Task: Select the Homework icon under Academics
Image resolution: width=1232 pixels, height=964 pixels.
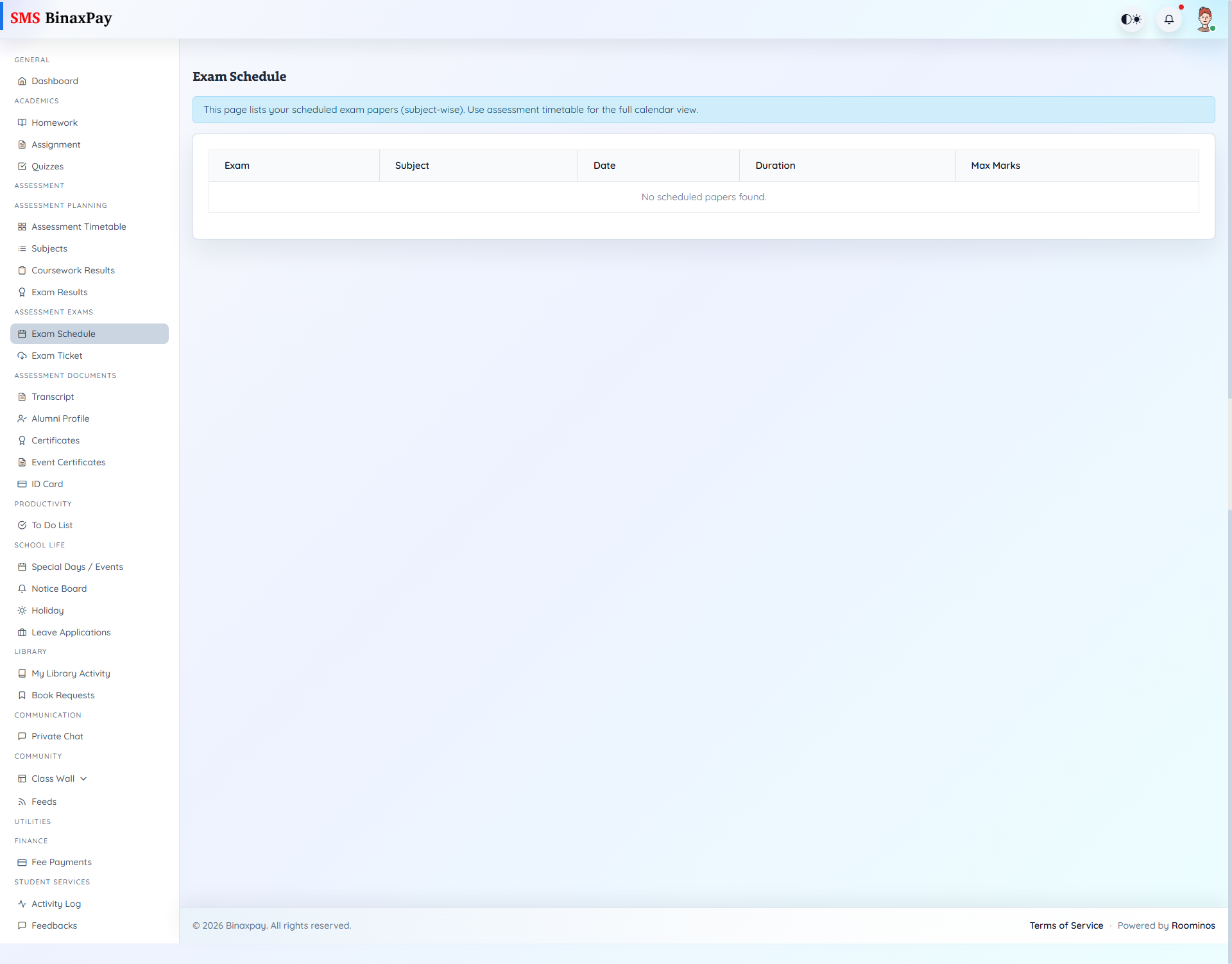Action: 22,123
